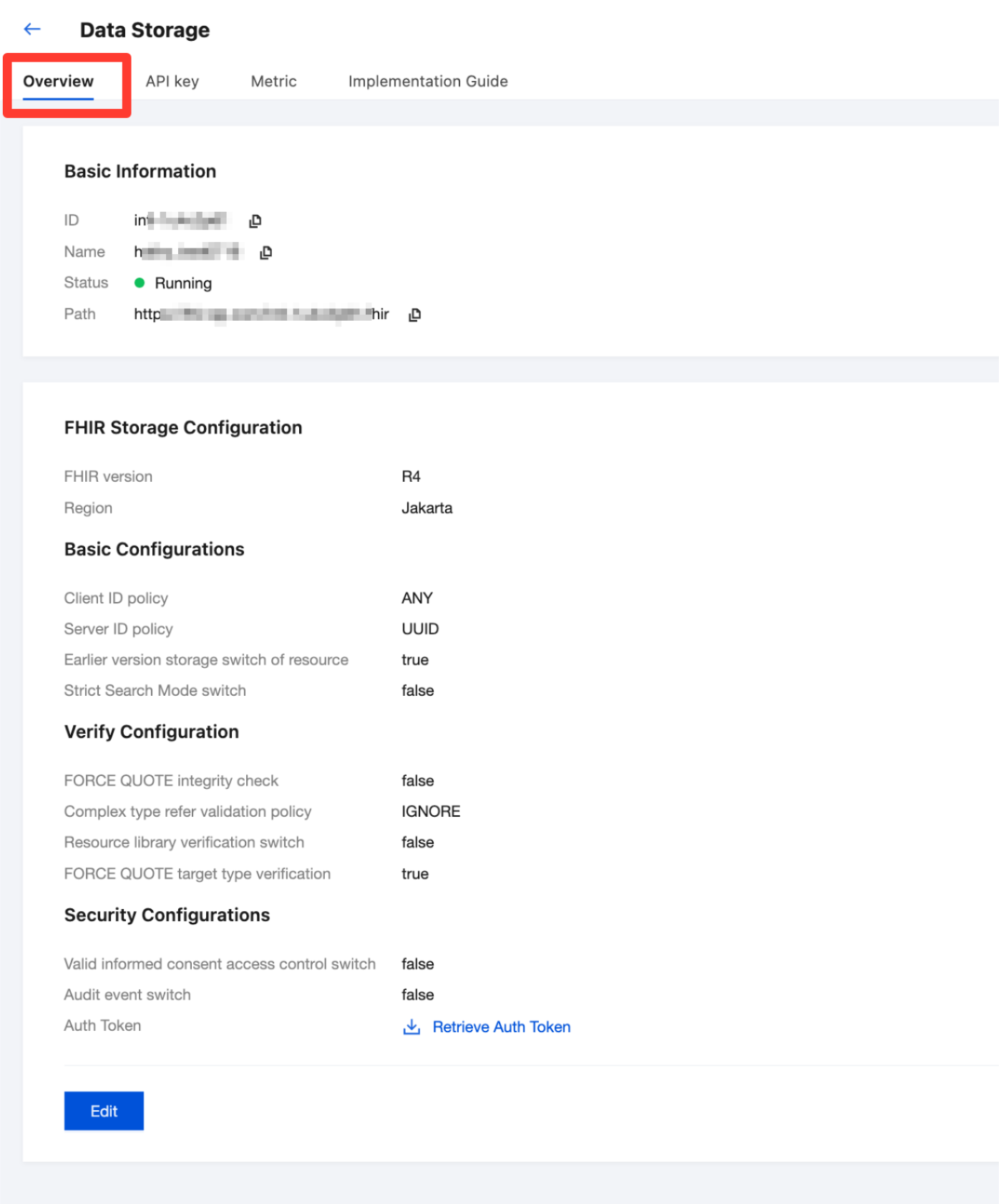Image resolution: width=999 pixels, height=1204 pixels.
Task: Click the blue Edit button
Action: tap(104, 1111)
